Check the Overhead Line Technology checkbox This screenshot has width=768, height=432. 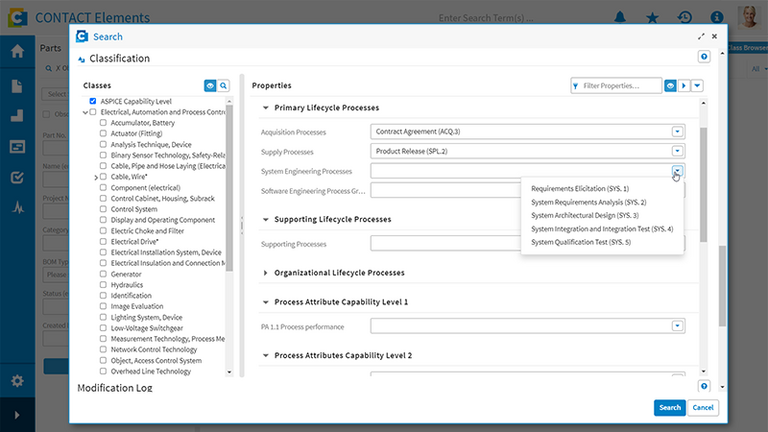(103, 371)
